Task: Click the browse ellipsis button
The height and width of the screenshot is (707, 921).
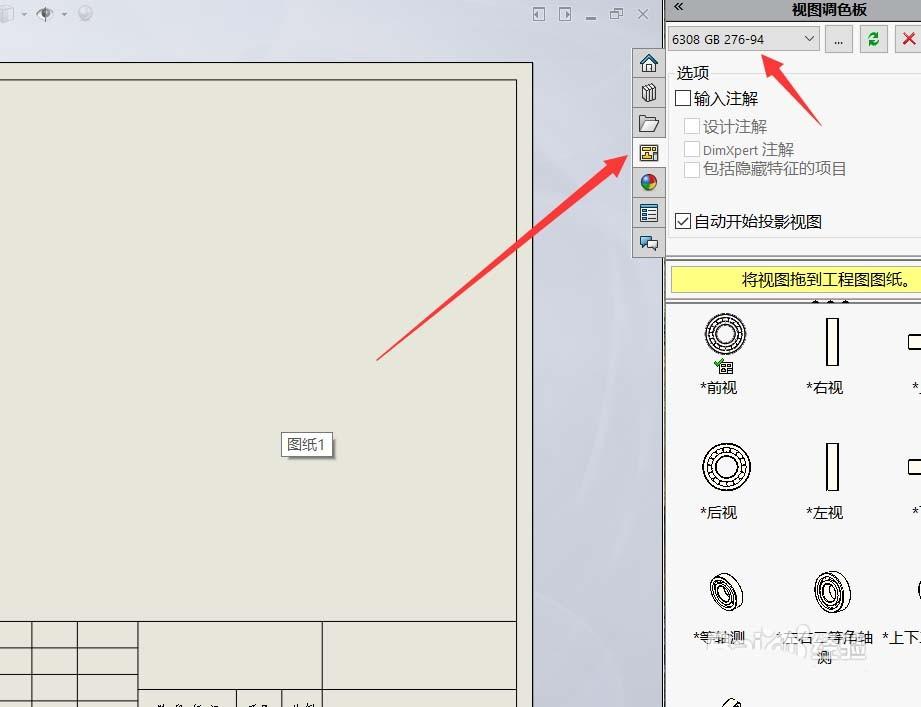Action: [838, 38]
